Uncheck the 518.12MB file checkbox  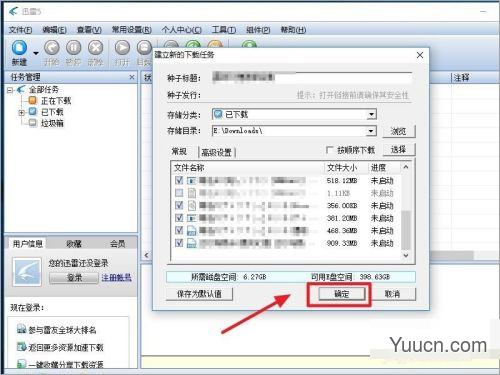coord(179,180)
